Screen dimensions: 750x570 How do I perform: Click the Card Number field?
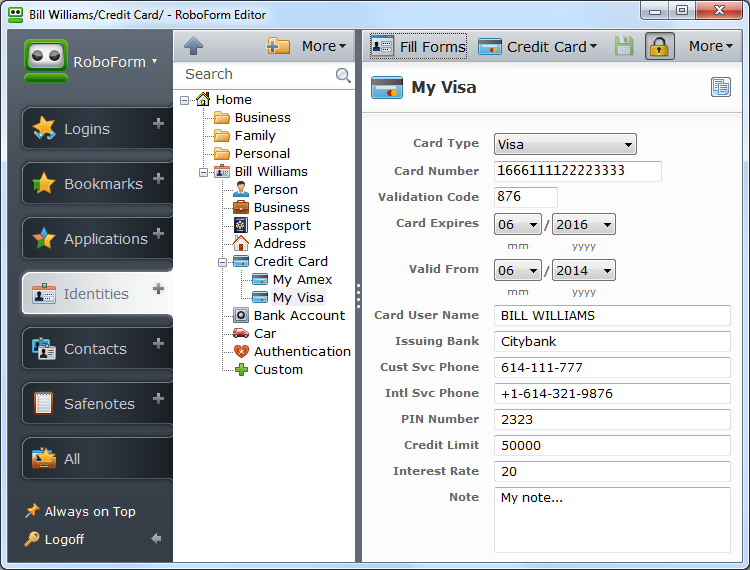point(578,171)
